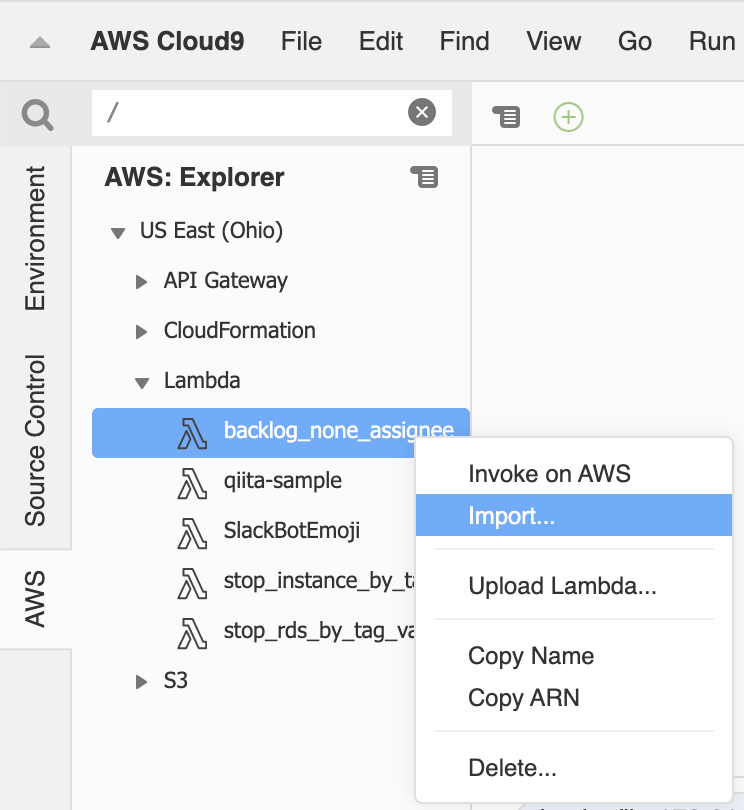Choose Import... from the context menu
Screen dimensions: 744x810
pyautogui.click(x=511, y=517)
